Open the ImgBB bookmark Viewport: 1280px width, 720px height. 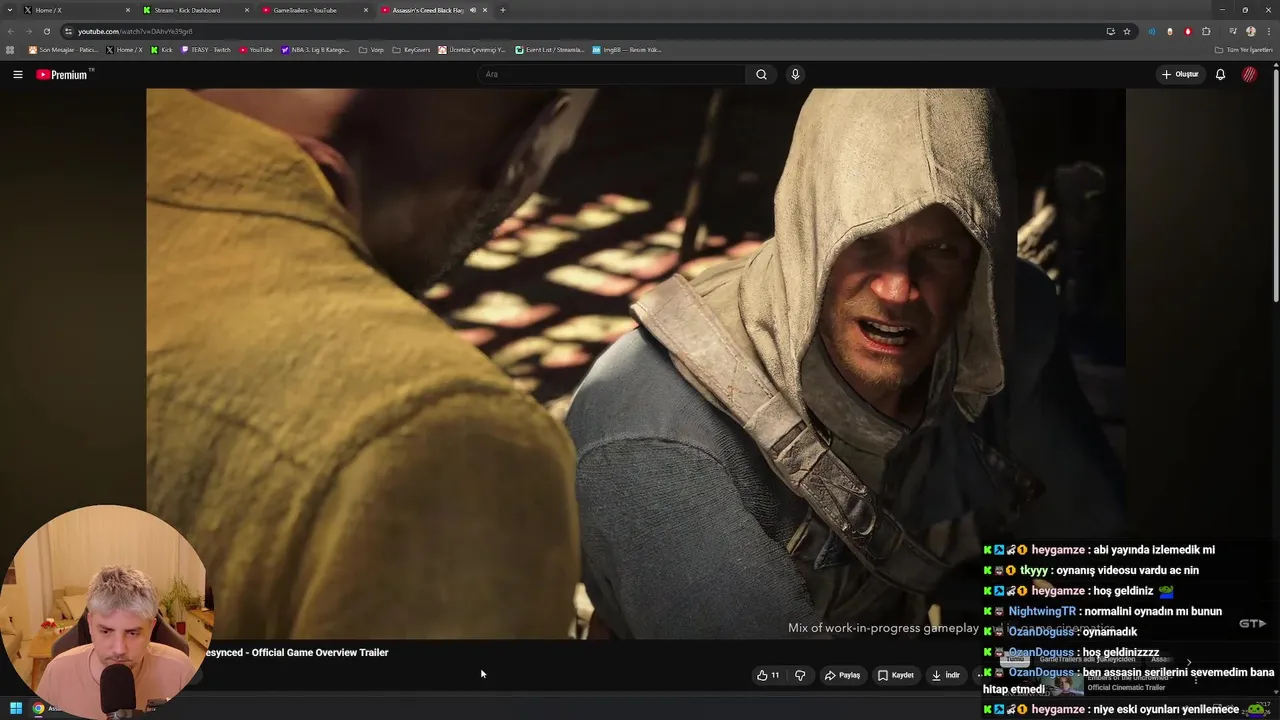tap(626, 49)
